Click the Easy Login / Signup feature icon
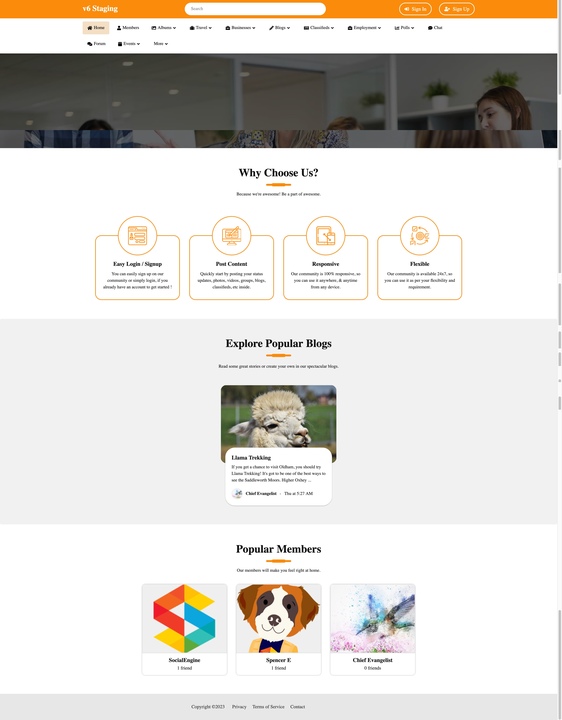The image size is (562, 720). coord(137,236)
